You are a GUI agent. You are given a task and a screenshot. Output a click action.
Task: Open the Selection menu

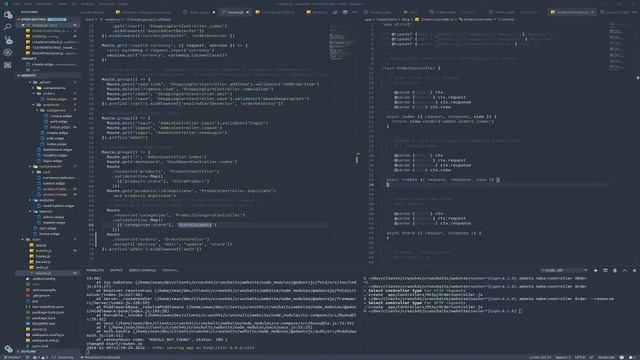(x=44, y=4)
